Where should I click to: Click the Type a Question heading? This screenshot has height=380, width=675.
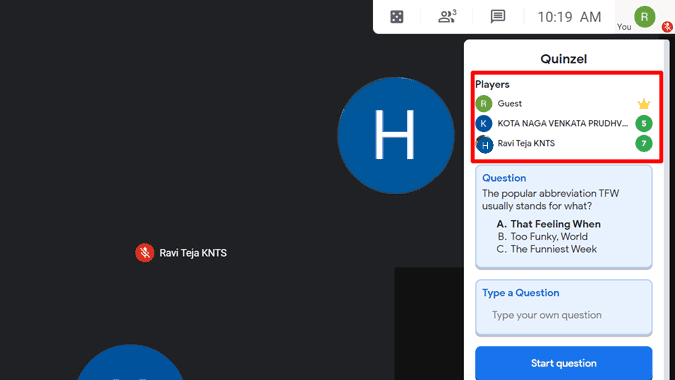(520, 293)
